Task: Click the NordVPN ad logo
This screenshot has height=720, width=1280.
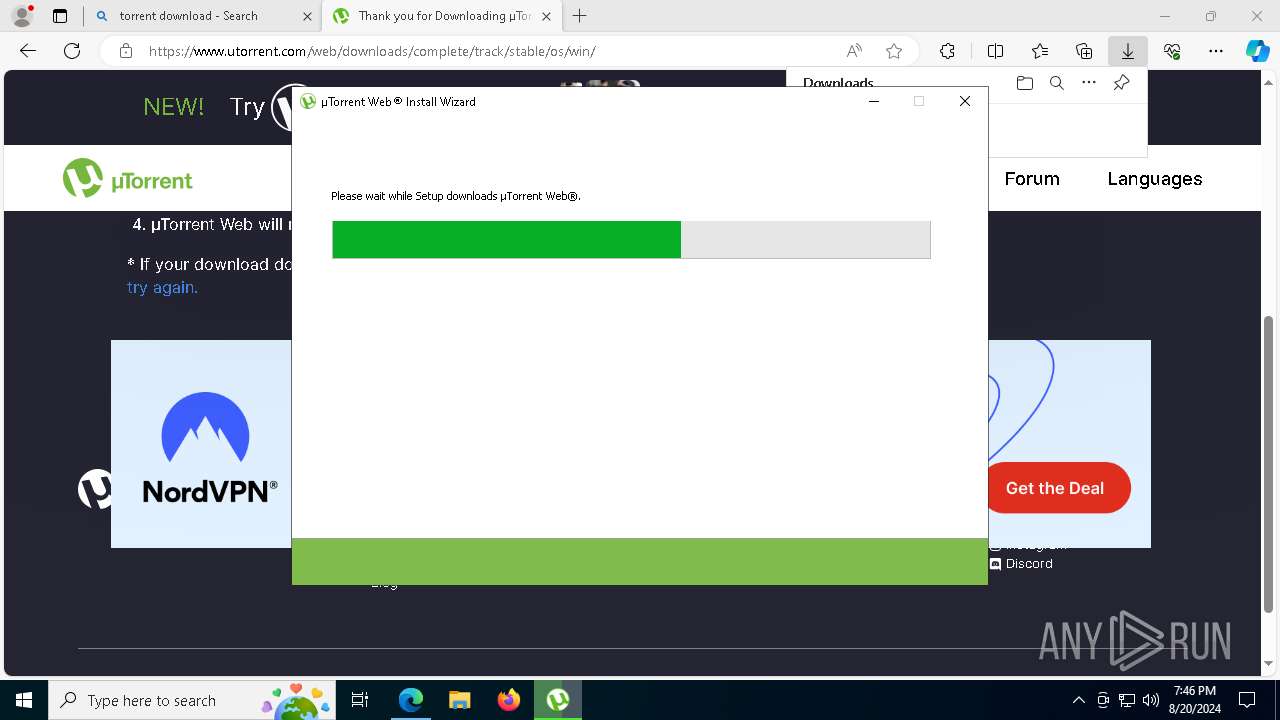Action: (x=209, y=448)
